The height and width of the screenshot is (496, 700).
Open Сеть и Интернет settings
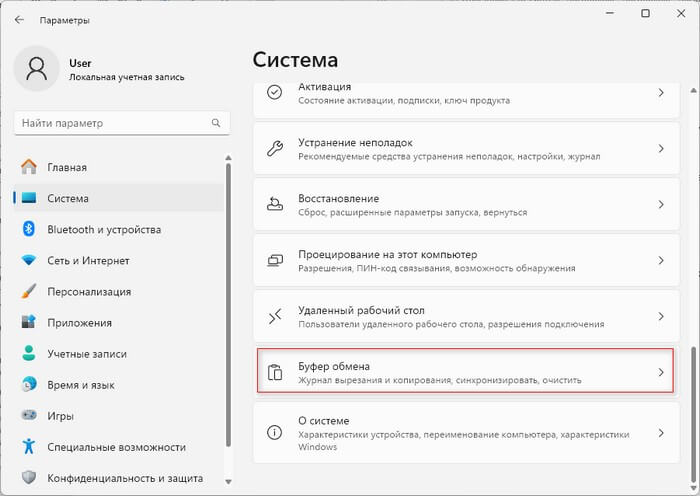[119, 260]
